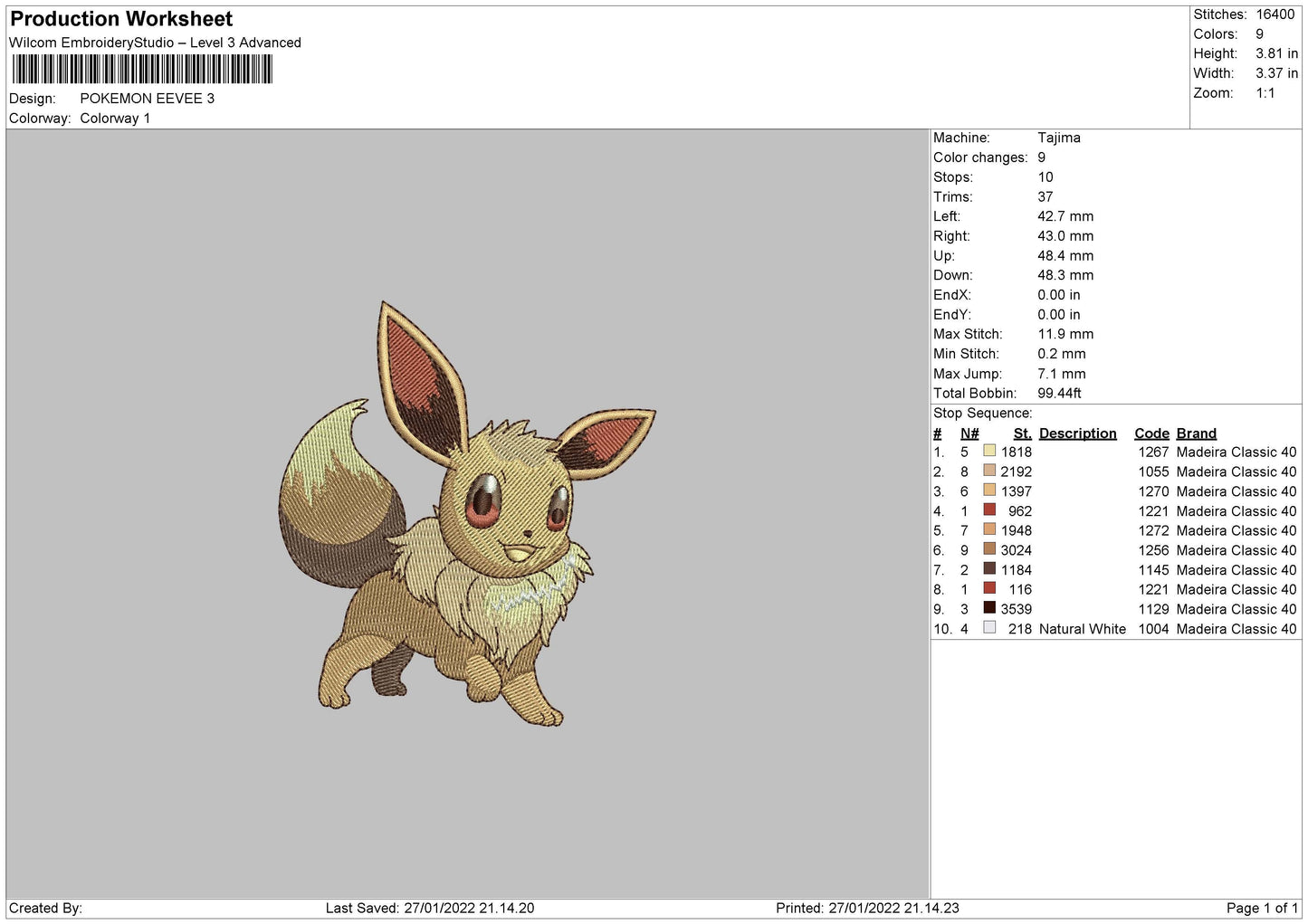Viewport: 1308px width, 924px height.
Task: Click stitch count '3539' in stop 9 row
Action: tap(1017, 609)
